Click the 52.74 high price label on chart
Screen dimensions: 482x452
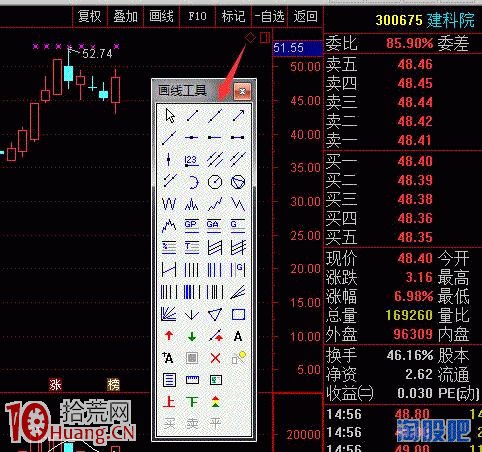click(x=97, y=54)
